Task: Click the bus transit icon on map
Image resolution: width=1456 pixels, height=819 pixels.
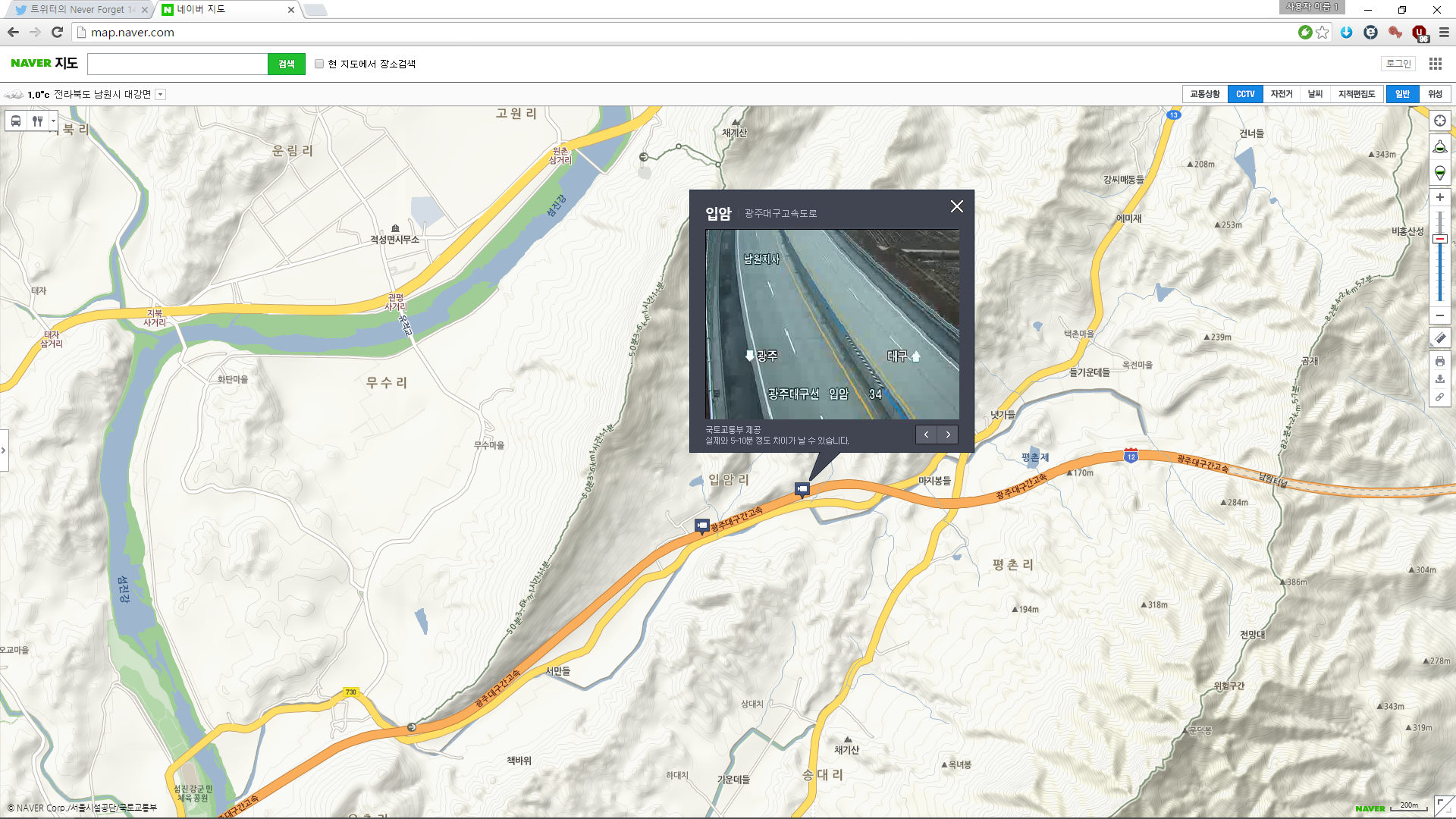Action: click(16, 121)
